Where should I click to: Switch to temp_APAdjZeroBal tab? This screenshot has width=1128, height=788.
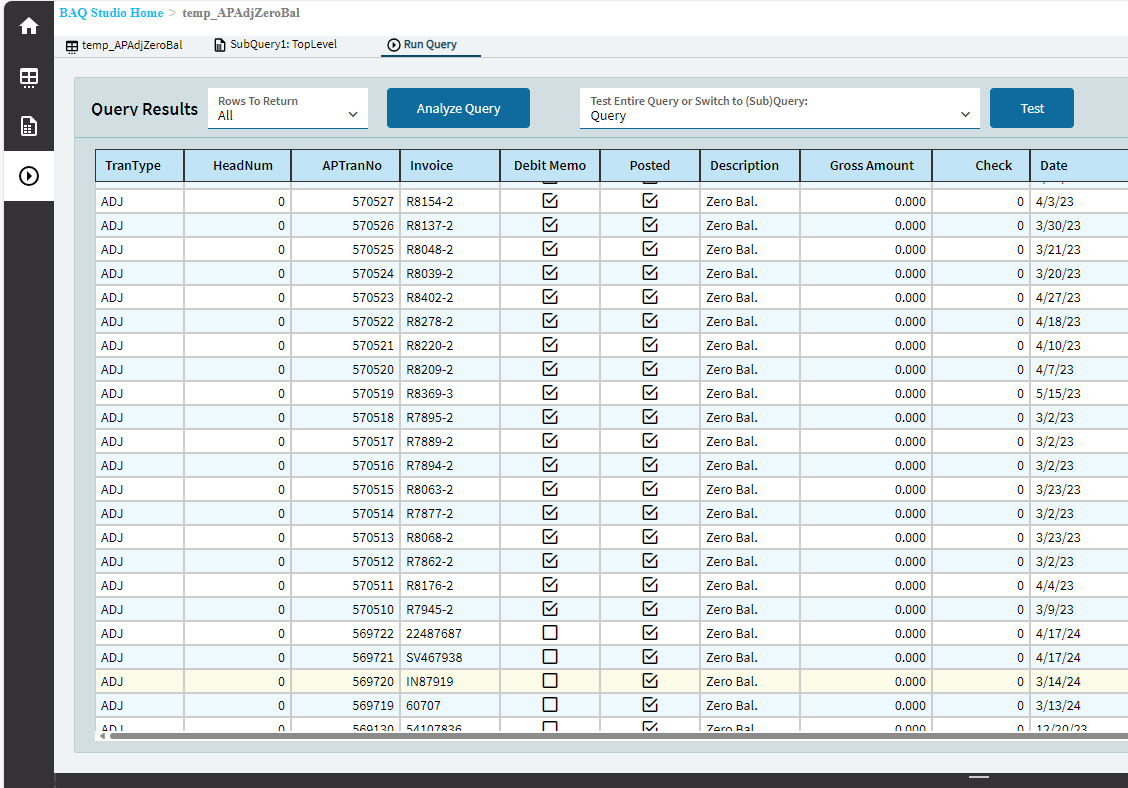click(x=132, y=46)
